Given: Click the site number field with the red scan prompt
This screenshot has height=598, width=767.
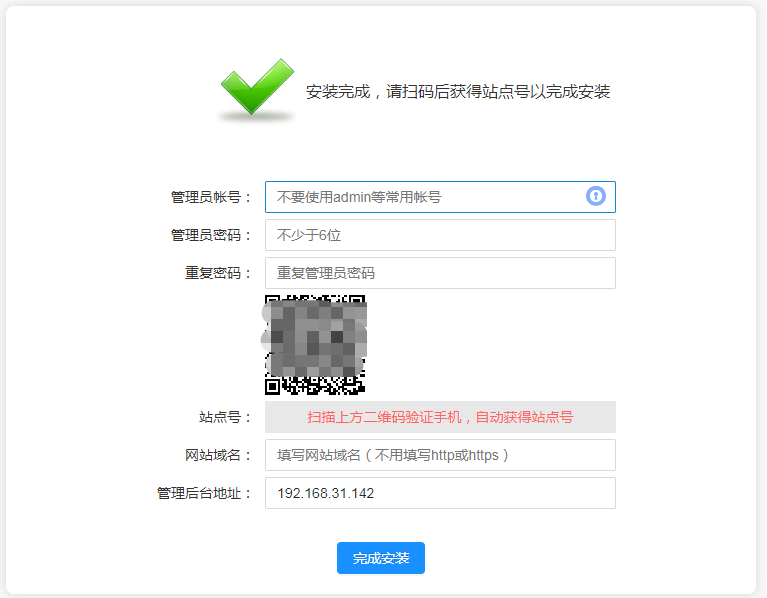Looking at the screenshot, I should 440,417.
